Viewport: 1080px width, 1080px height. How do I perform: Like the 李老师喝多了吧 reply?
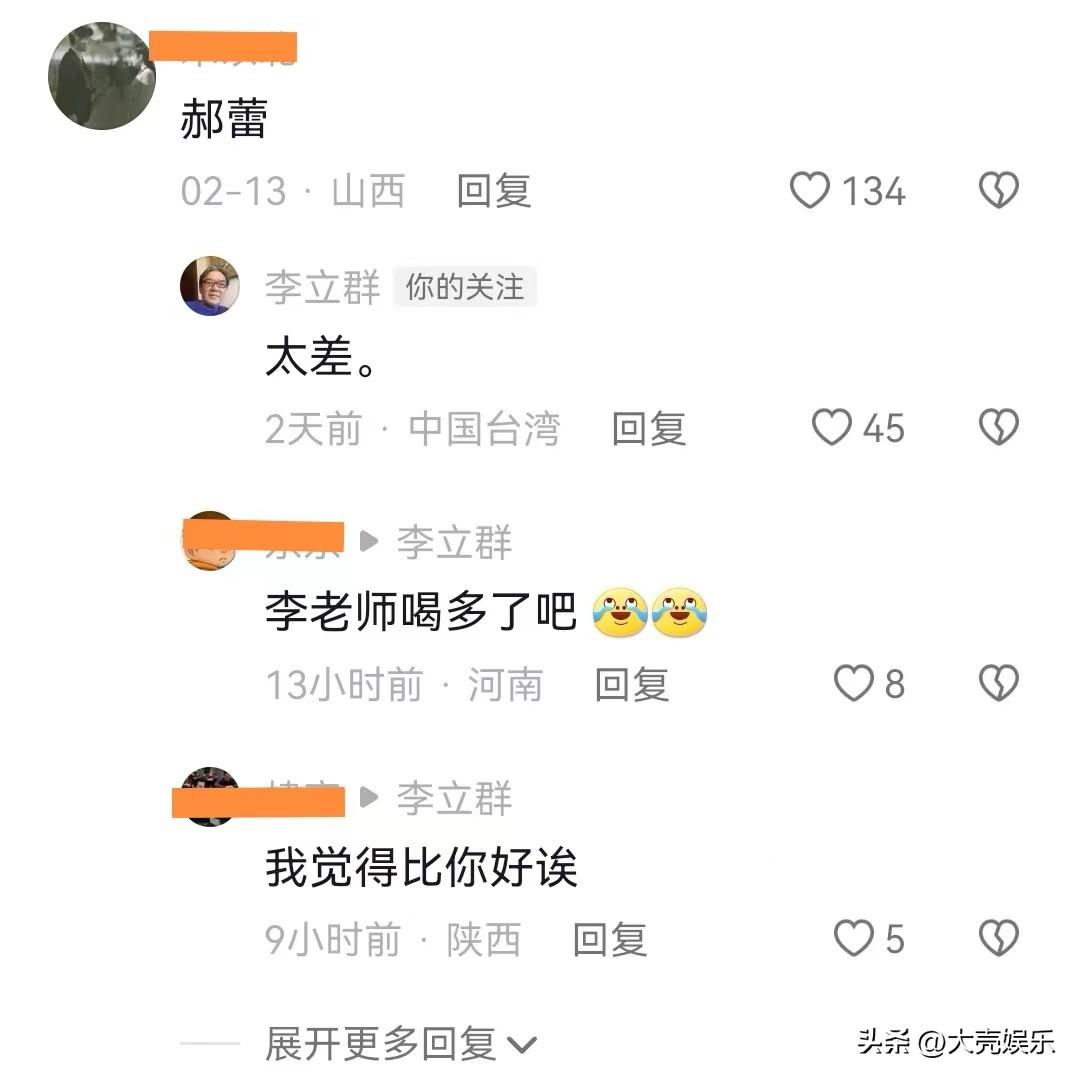point(854,683)
